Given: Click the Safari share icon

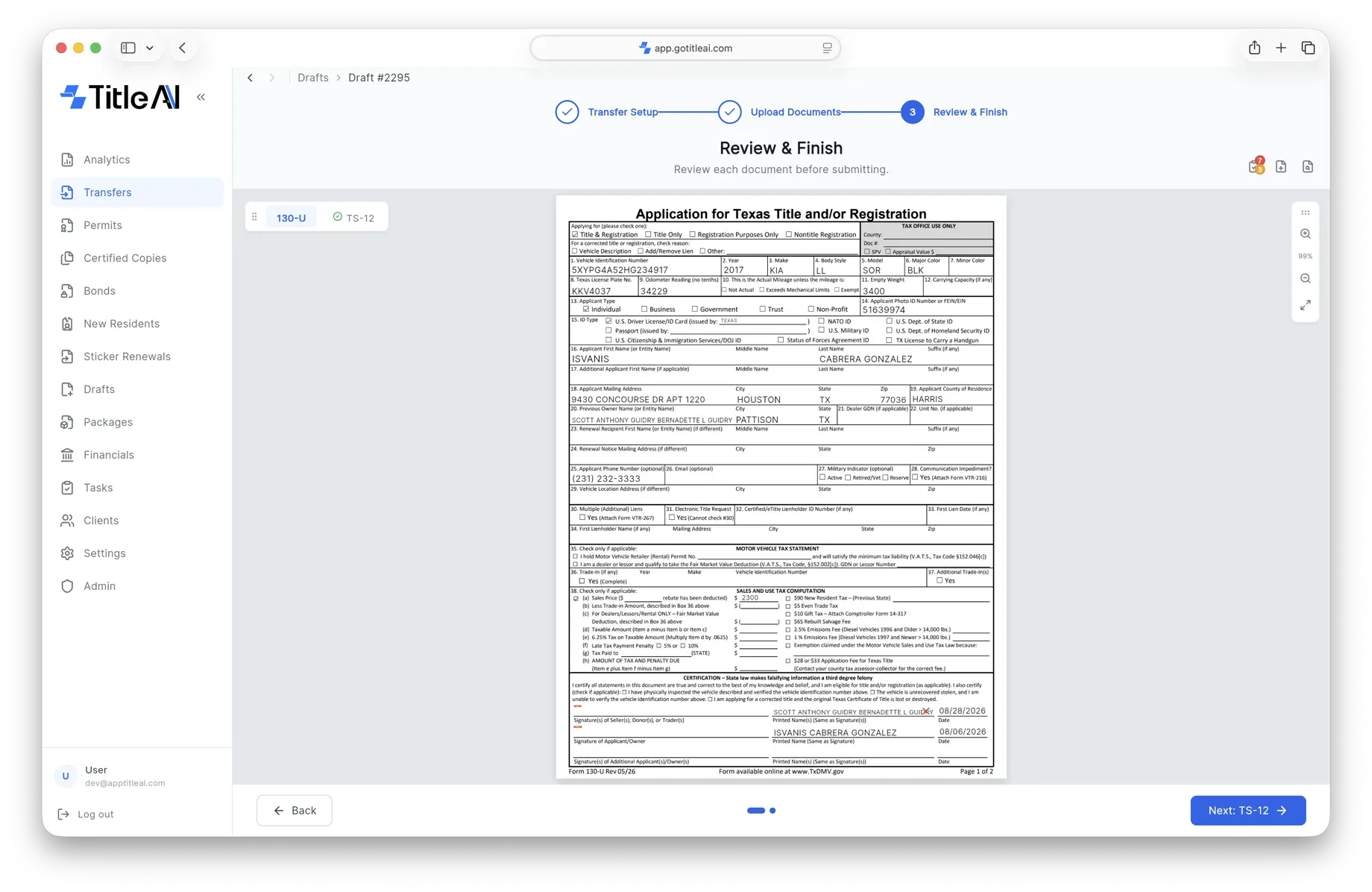Looking at the screenshot, I should (x=1255, y=48).
